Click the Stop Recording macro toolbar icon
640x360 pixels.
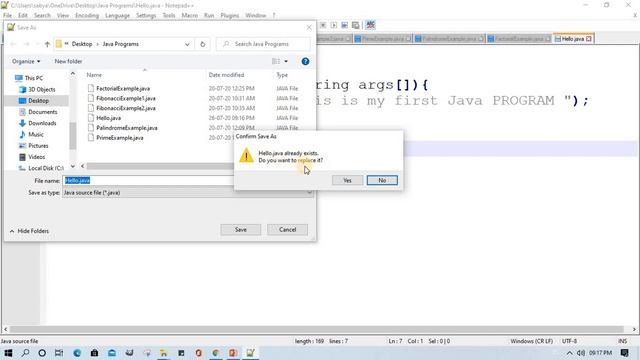point(323,25)
